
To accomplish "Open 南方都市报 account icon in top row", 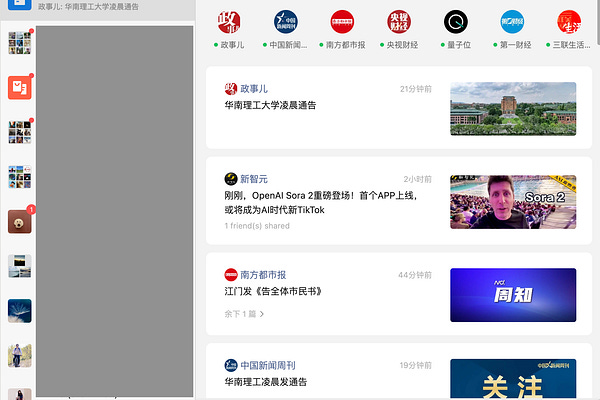I will [342, 22].
